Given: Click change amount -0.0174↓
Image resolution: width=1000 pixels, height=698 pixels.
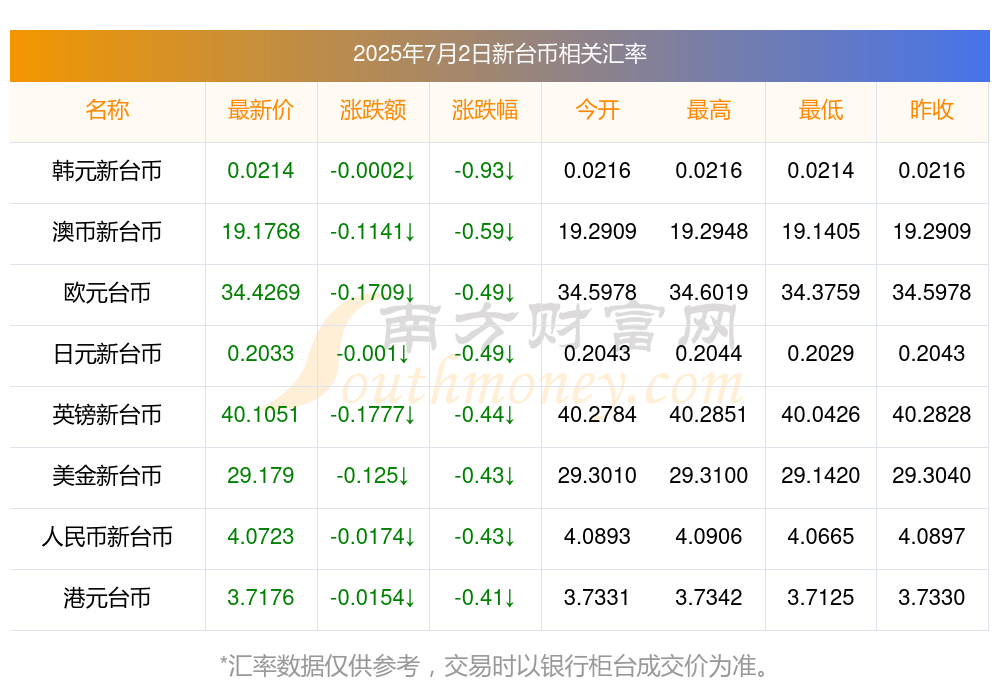Looking at the screenshot, I should click(373, 537).
